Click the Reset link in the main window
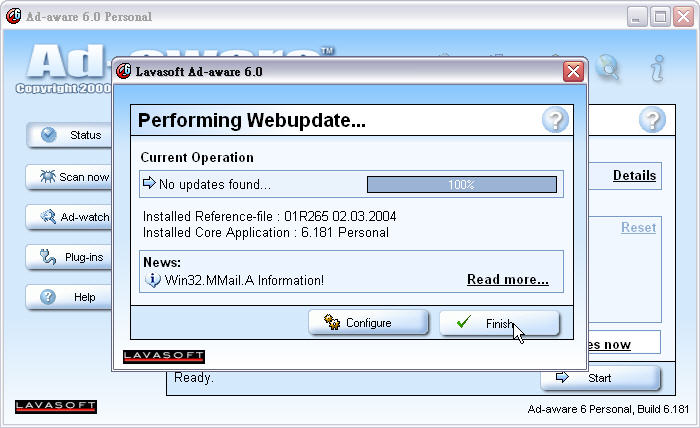The width and height of the screenshot is (700, 428). click(x=638, y=228)
